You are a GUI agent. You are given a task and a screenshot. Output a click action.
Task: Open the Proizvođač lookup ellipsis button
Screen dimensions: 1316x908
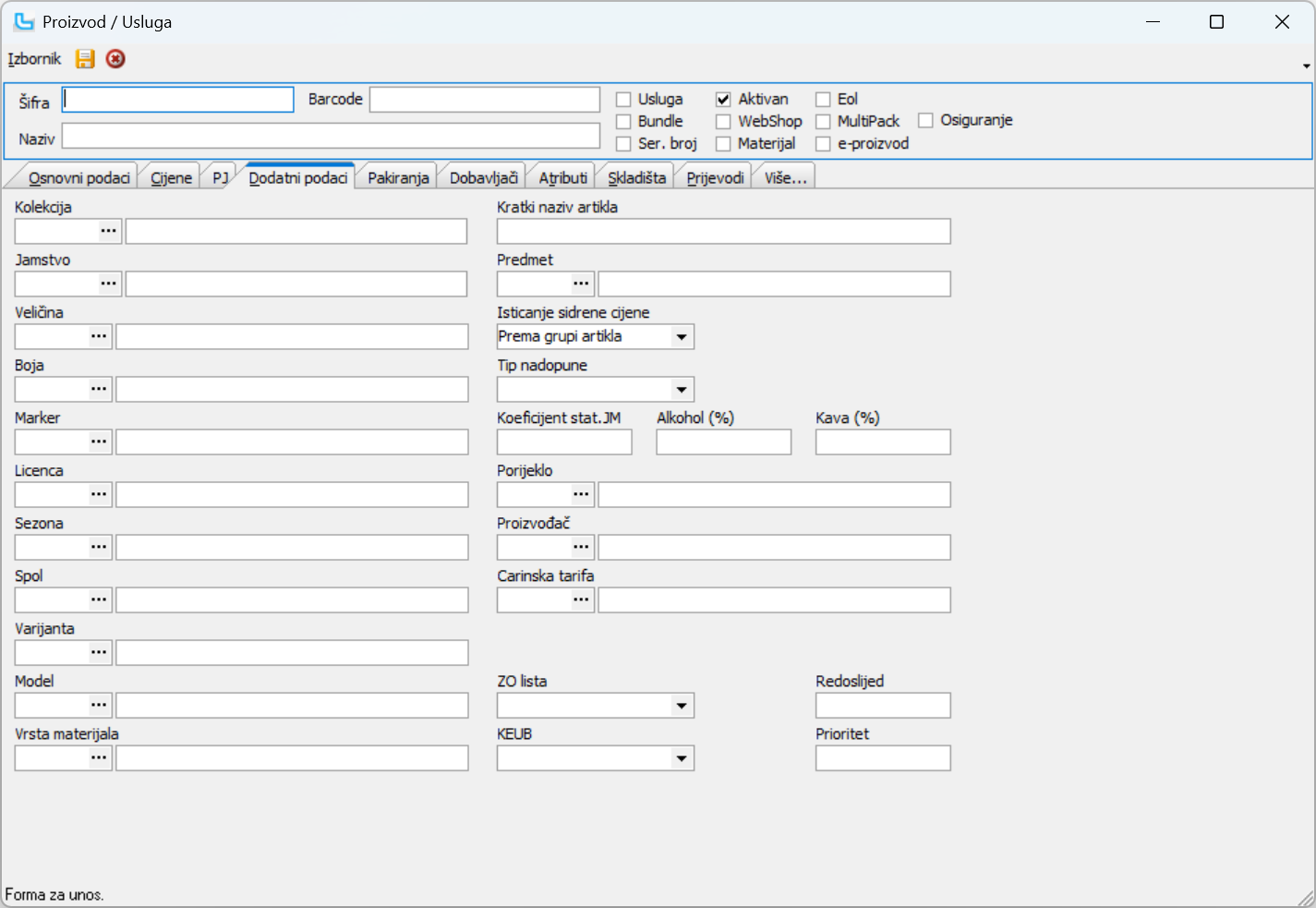pos(581,547)
